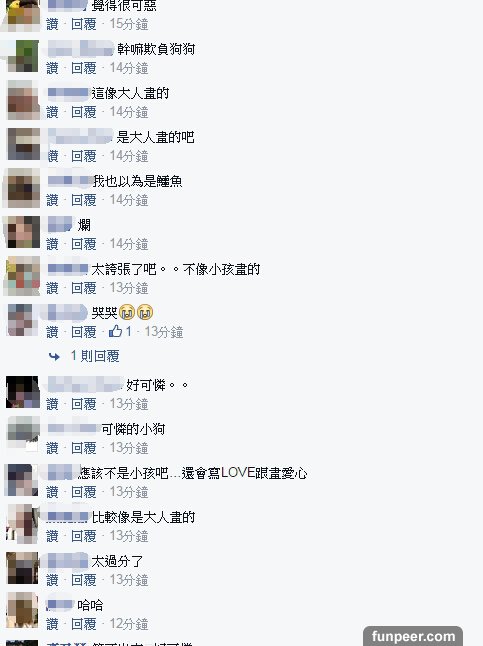The image size is (483, 646).
Task: Like the comment 幹嘛欺負狗狗
Action: [52, 68]
